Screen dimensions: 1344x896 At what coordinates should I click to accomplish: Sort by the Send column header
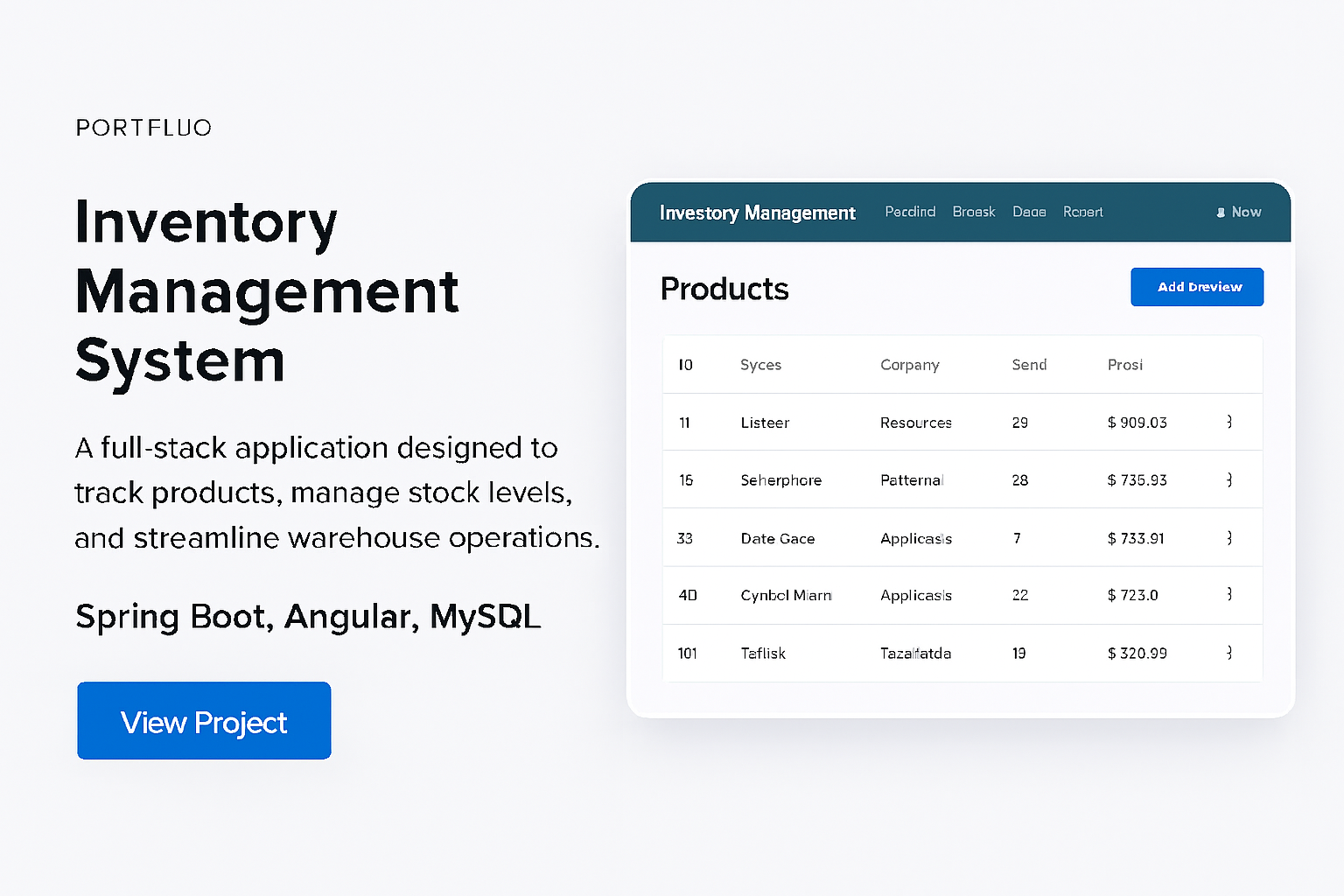pyautogui.click(x=1029, y=365)
